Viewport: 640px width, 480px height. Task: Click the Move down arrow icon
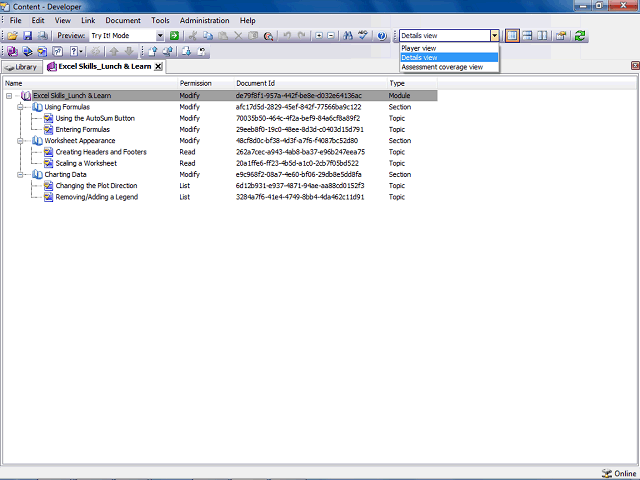click(x=129, y=51)
